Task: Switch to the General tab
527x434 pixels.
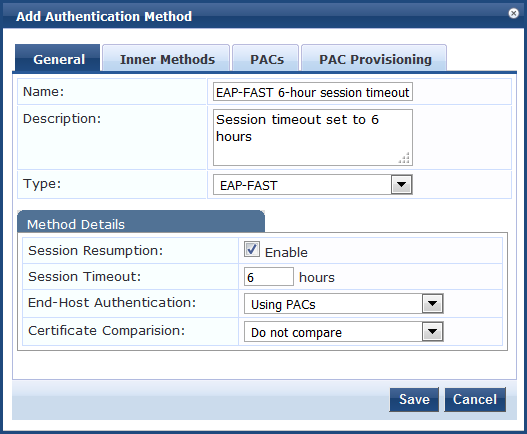Action: coord(58,58)
